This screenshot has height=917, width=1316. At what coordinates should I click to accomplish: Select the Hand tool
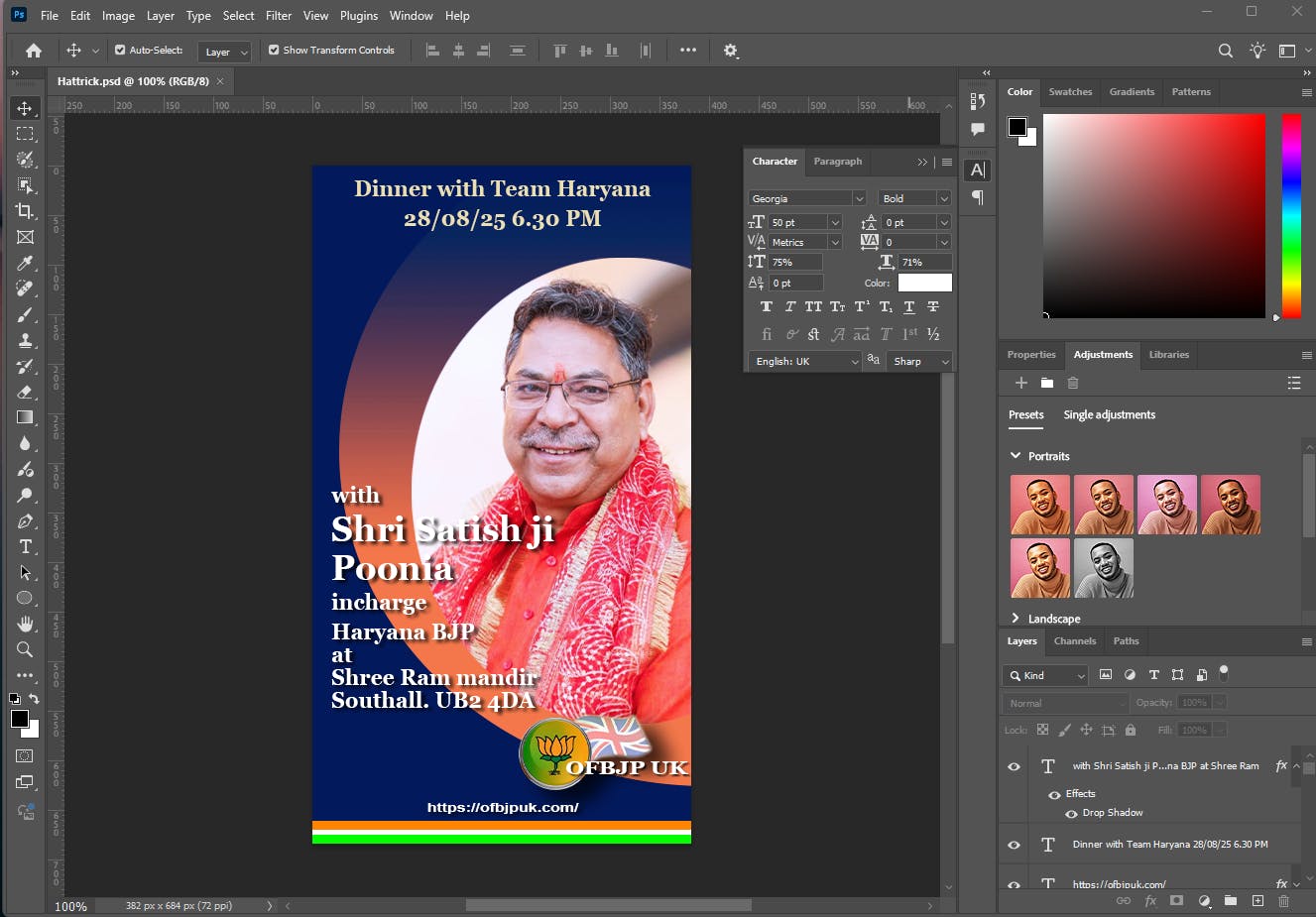tap(25, 624)
